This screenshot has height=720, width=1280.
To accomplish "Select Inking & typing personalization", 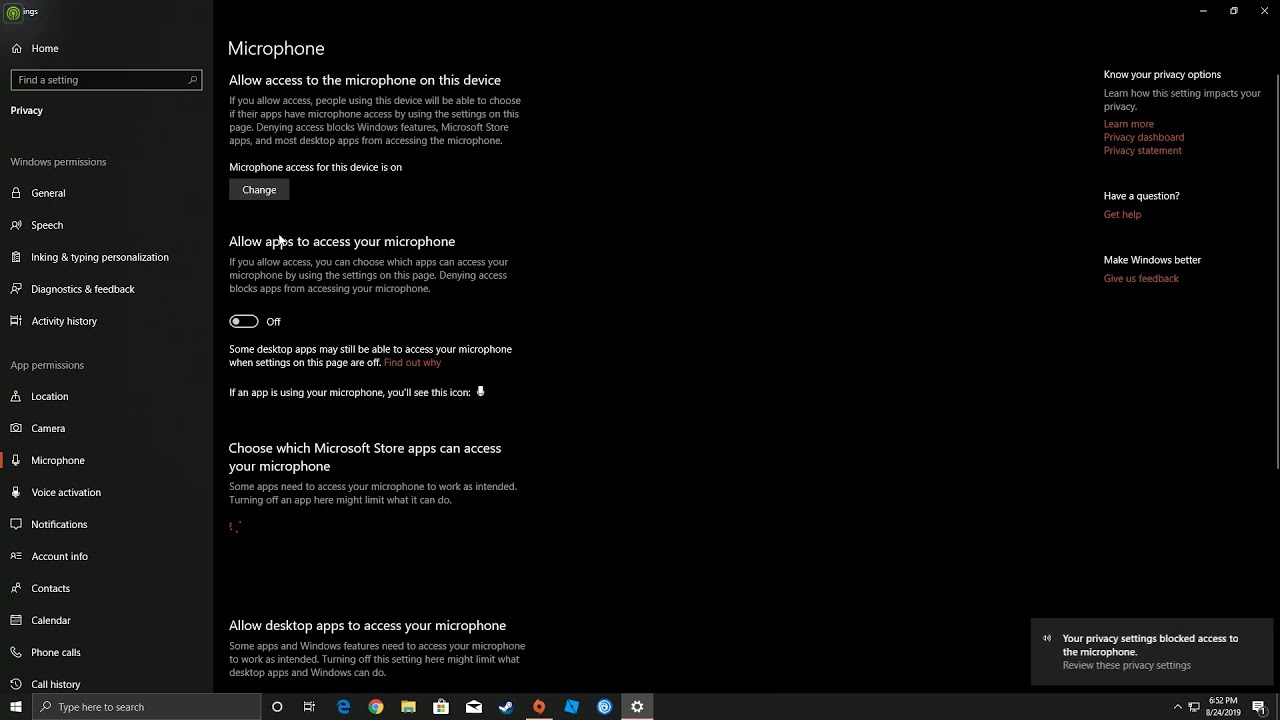I will pyautogui.click(x=89, y=257).
